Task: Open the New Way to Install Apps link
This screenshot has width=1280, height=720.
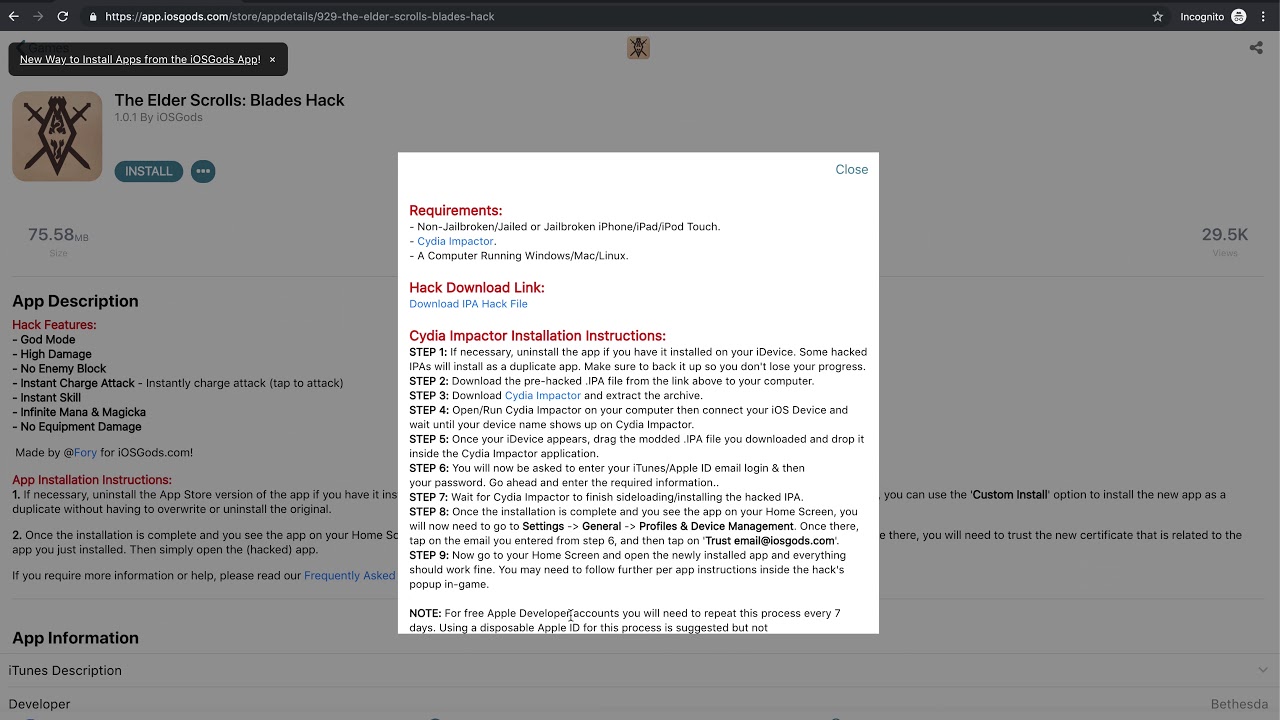Action: [x=140, y=59]
